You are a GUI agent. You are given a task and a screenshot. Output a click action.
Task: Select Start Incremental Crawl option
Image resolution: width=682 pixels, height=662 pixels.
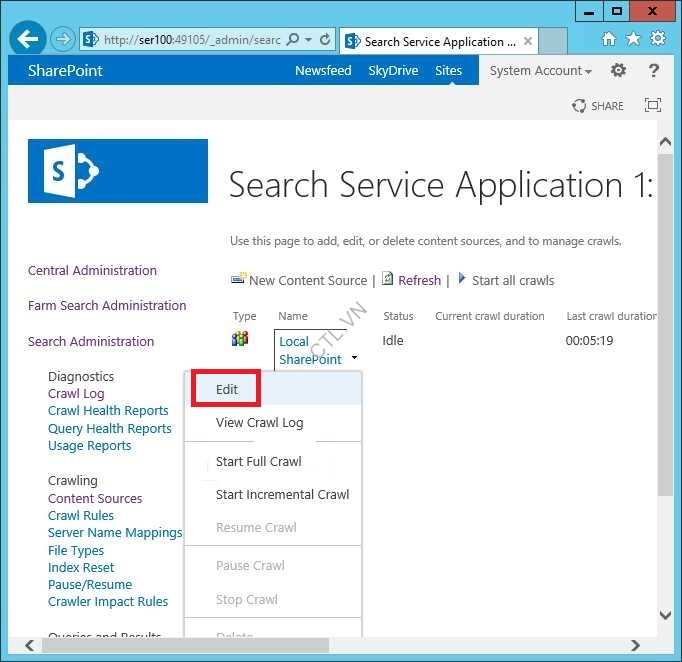coord(282,495)
